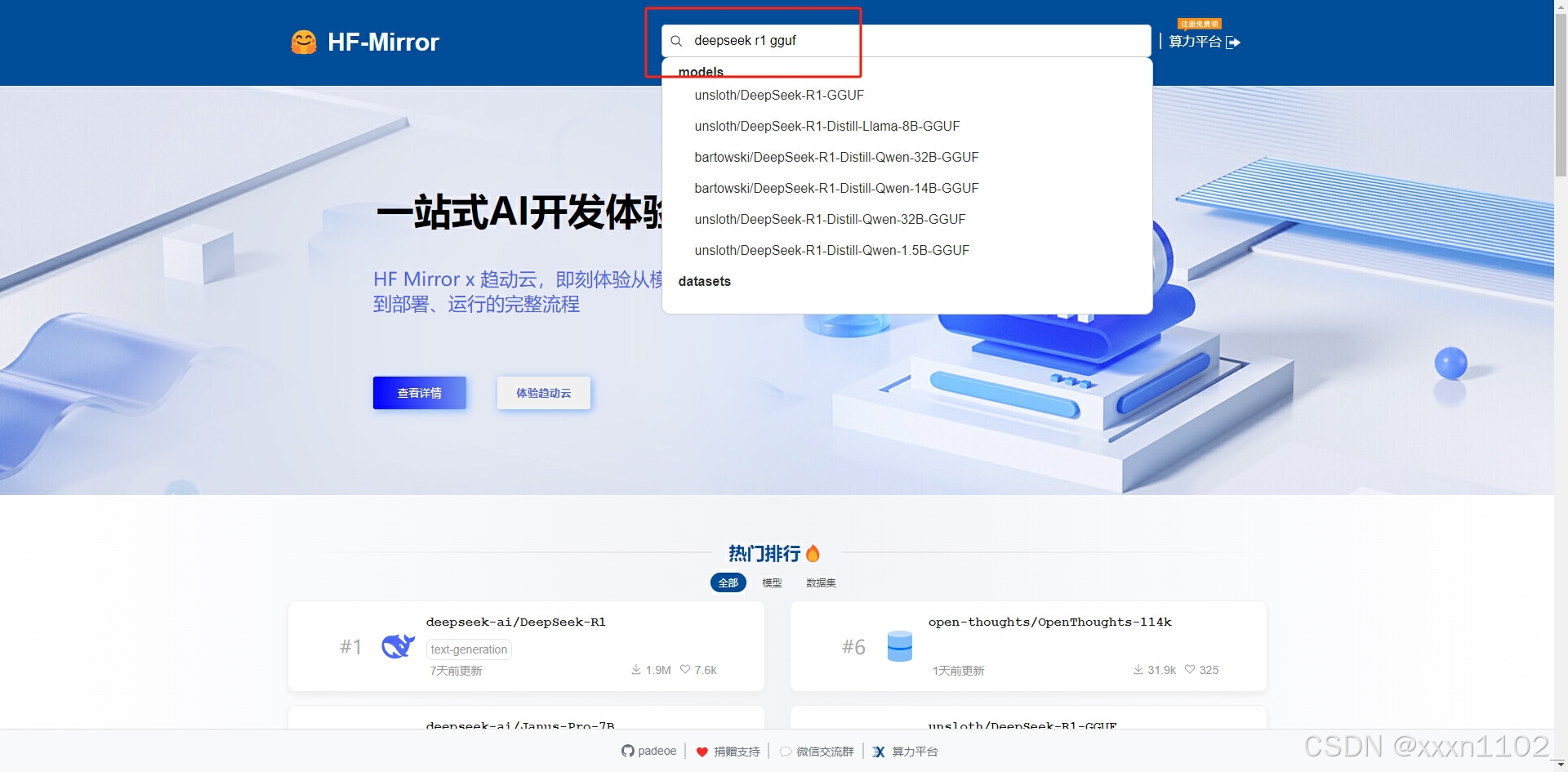Click the WeChat chat bubble icon
The width and height of the screenshot is (1568, 772).
(x=785, y=752)
